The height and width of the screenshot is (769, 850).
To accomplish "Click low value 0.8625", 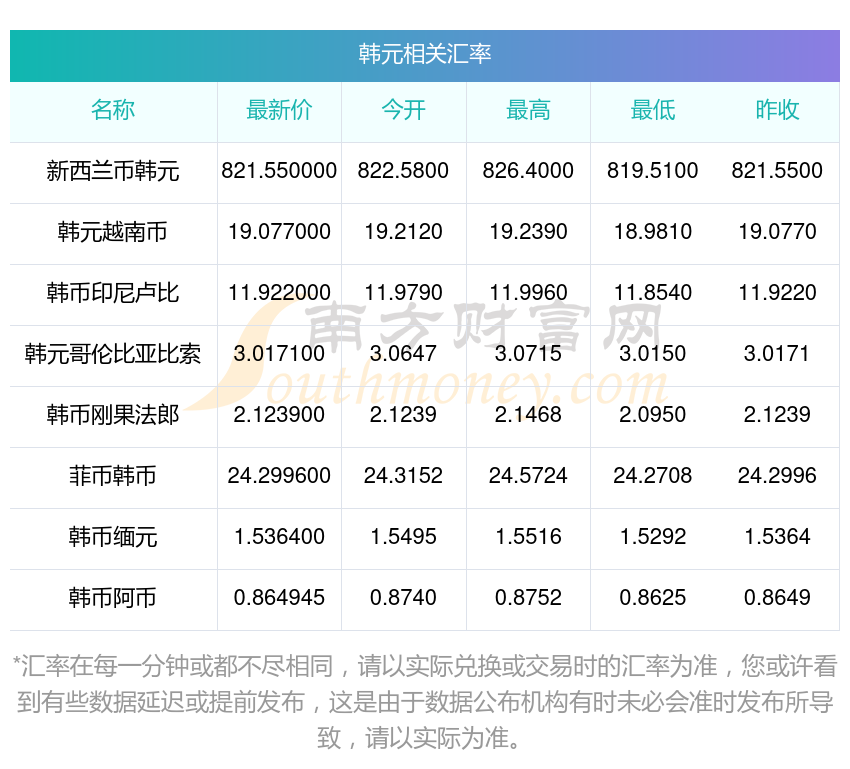I will (x=653, y=598).
